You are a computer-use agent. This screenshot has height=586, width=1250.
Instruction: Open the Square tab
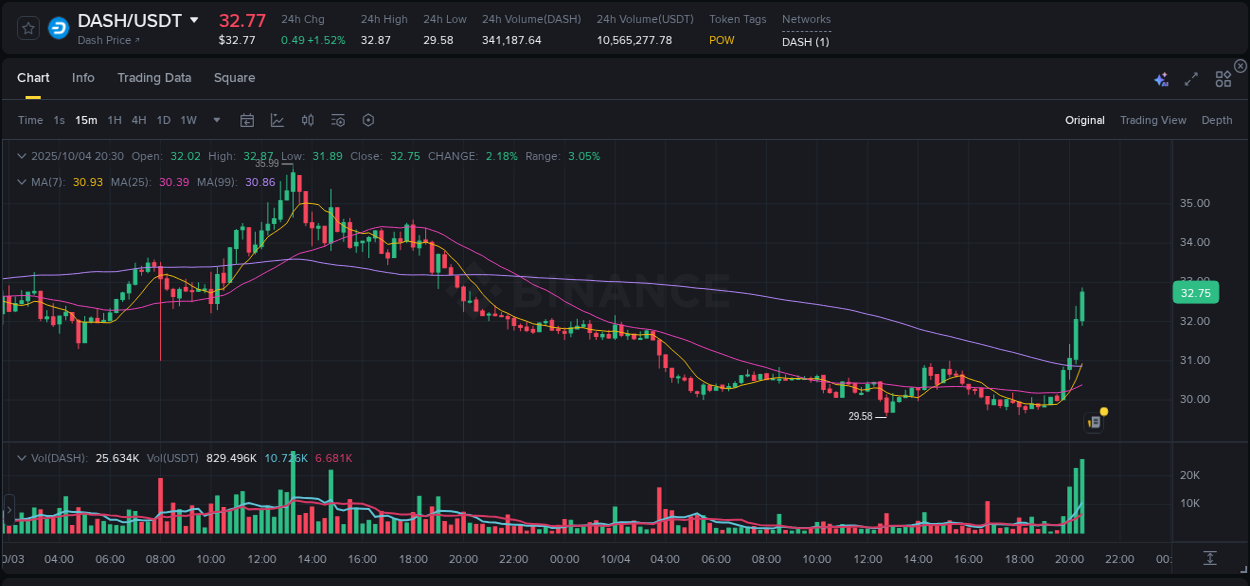coord(234,77)
